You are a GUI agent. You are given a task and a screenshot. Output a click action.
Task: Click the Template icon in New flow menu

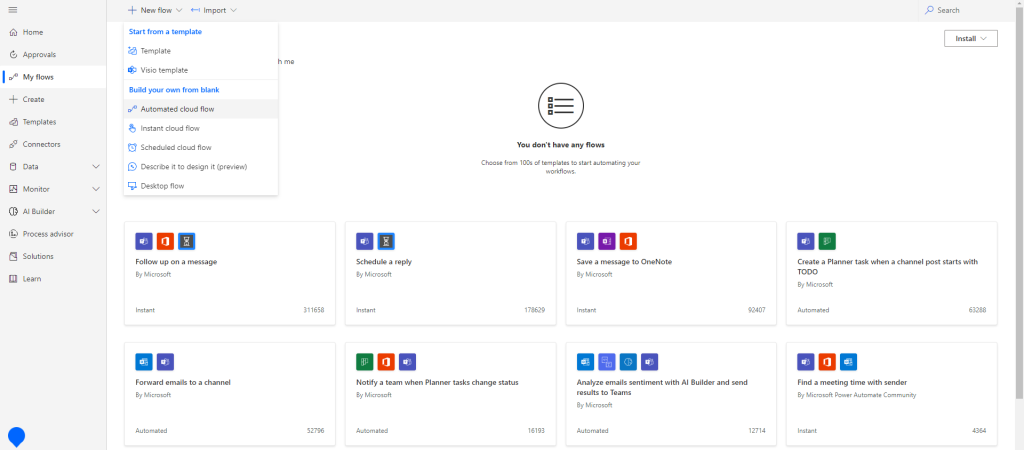(x=133, y=51)
